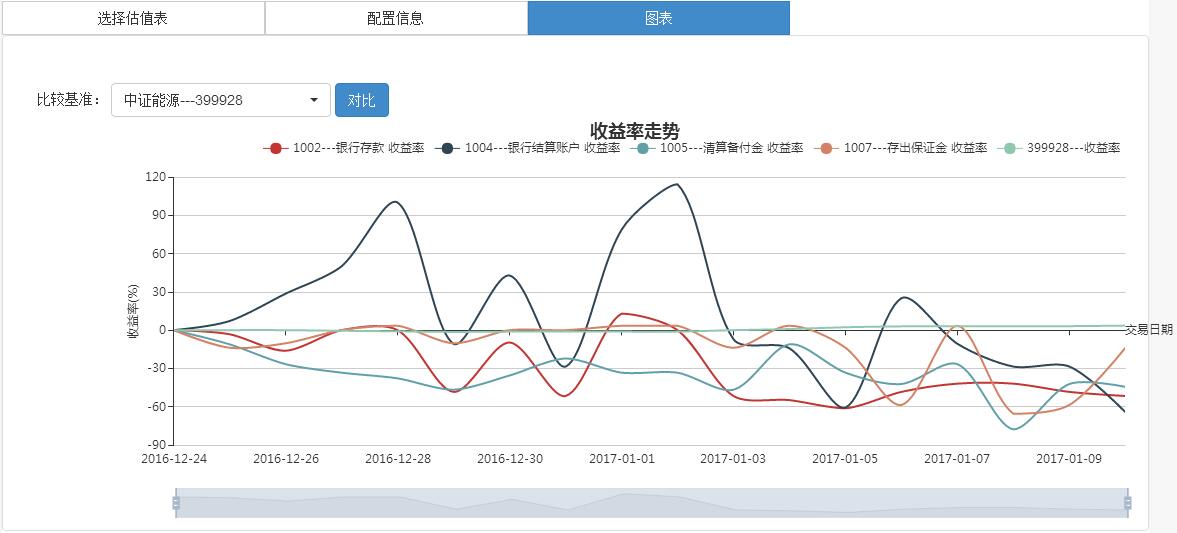
Task: Click the 收益率(%) y-axis name
Action: point(134,312)
